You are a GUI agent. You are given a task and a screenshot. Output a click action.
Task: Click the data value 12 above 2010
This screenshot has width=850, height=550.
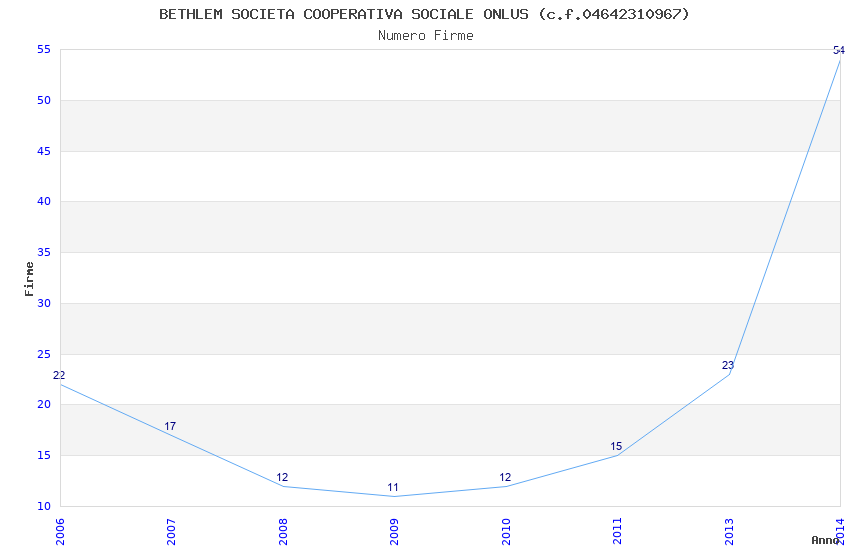pos(505,477)
